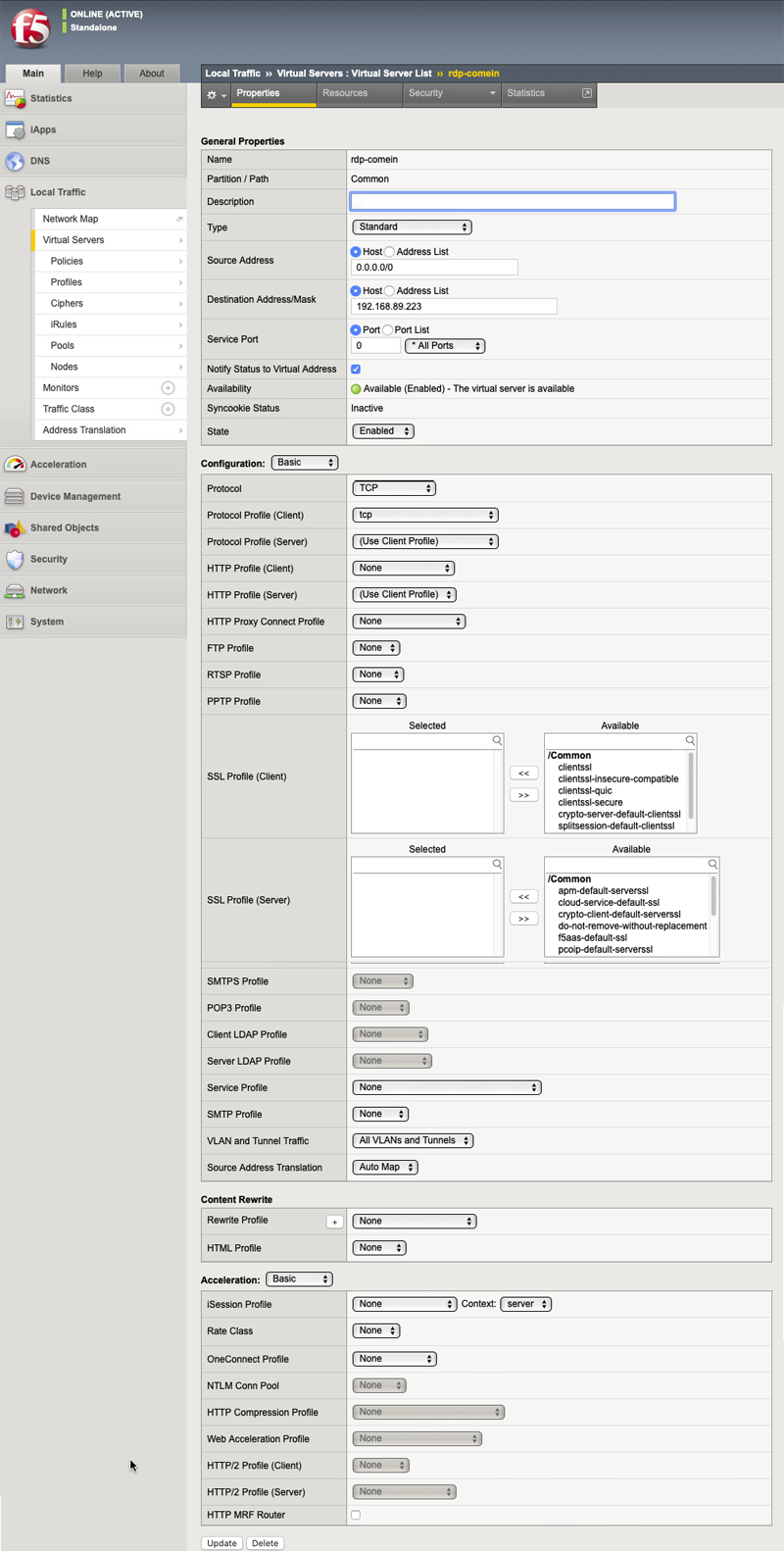This screenshot has height=1551, width=784.
Task: Select the Port List radio button
Action: pos(387,330)
